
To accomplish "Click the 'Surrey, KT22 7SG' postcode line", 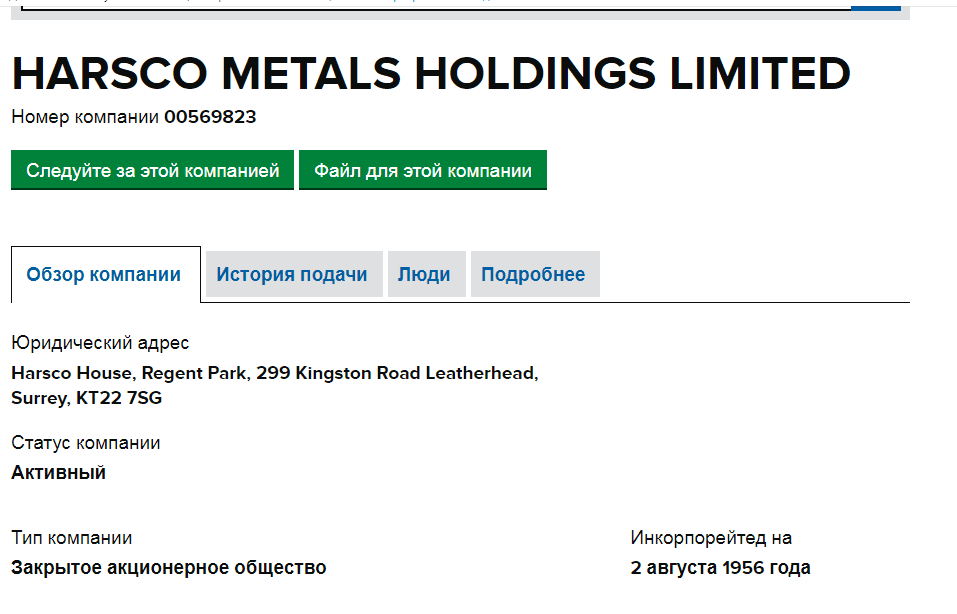I will click(86, 398).
